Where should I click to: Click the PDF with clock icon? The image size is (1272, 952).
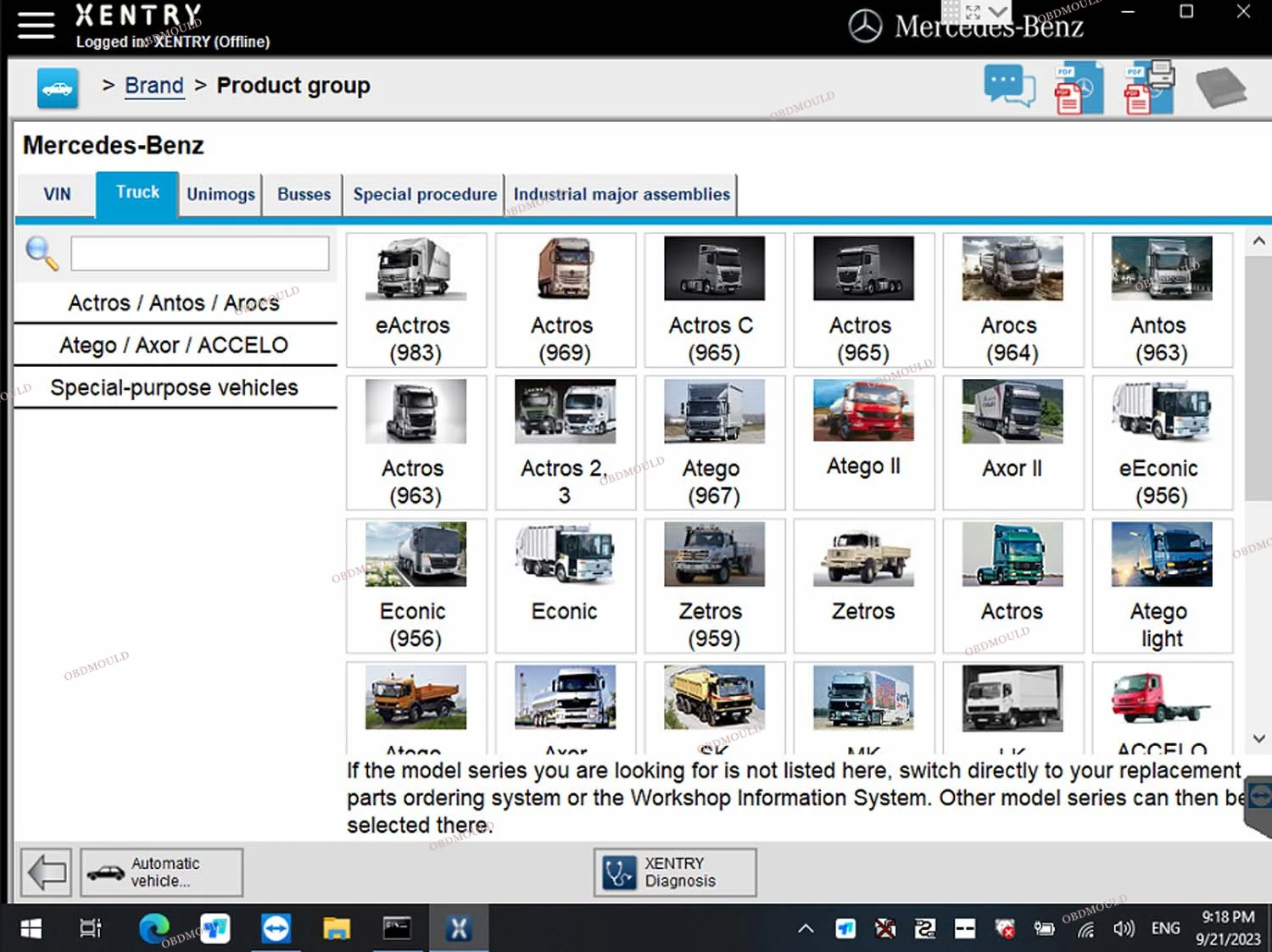click(x=1078, y=88)
